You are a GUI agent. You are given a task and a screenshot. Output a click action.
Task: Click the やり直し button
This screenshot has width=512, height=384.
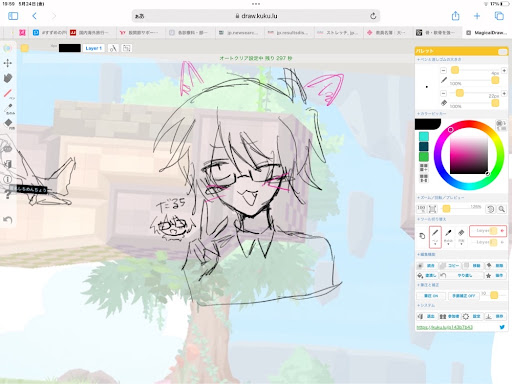tap(461, 276)
